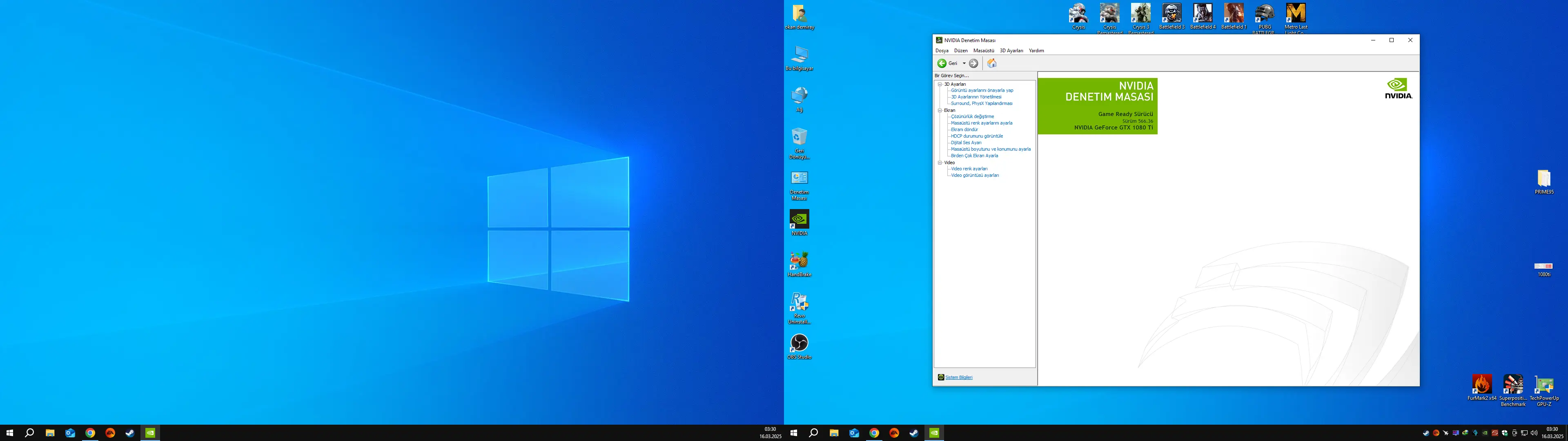Select Çözünürlük değiştirme in task tree
This screenshot has height=441, width=1568.
point(972,116)
